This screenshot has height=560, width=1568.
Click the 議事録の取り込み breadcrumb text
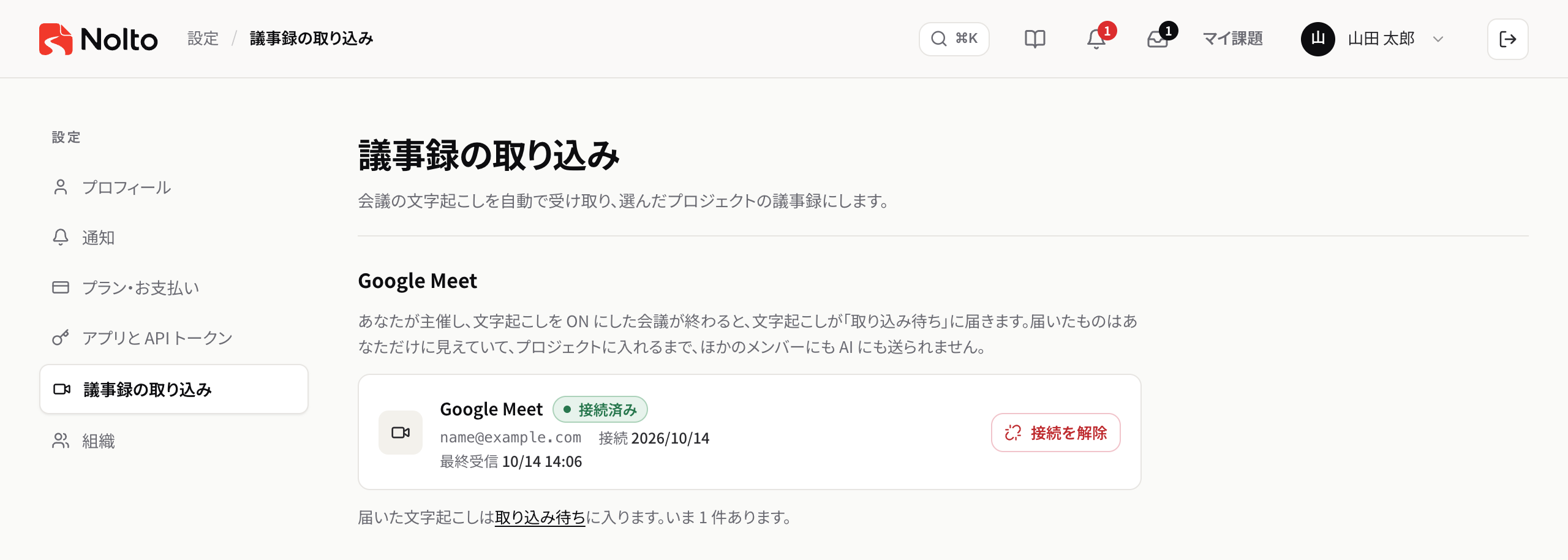tap(311, 39)
